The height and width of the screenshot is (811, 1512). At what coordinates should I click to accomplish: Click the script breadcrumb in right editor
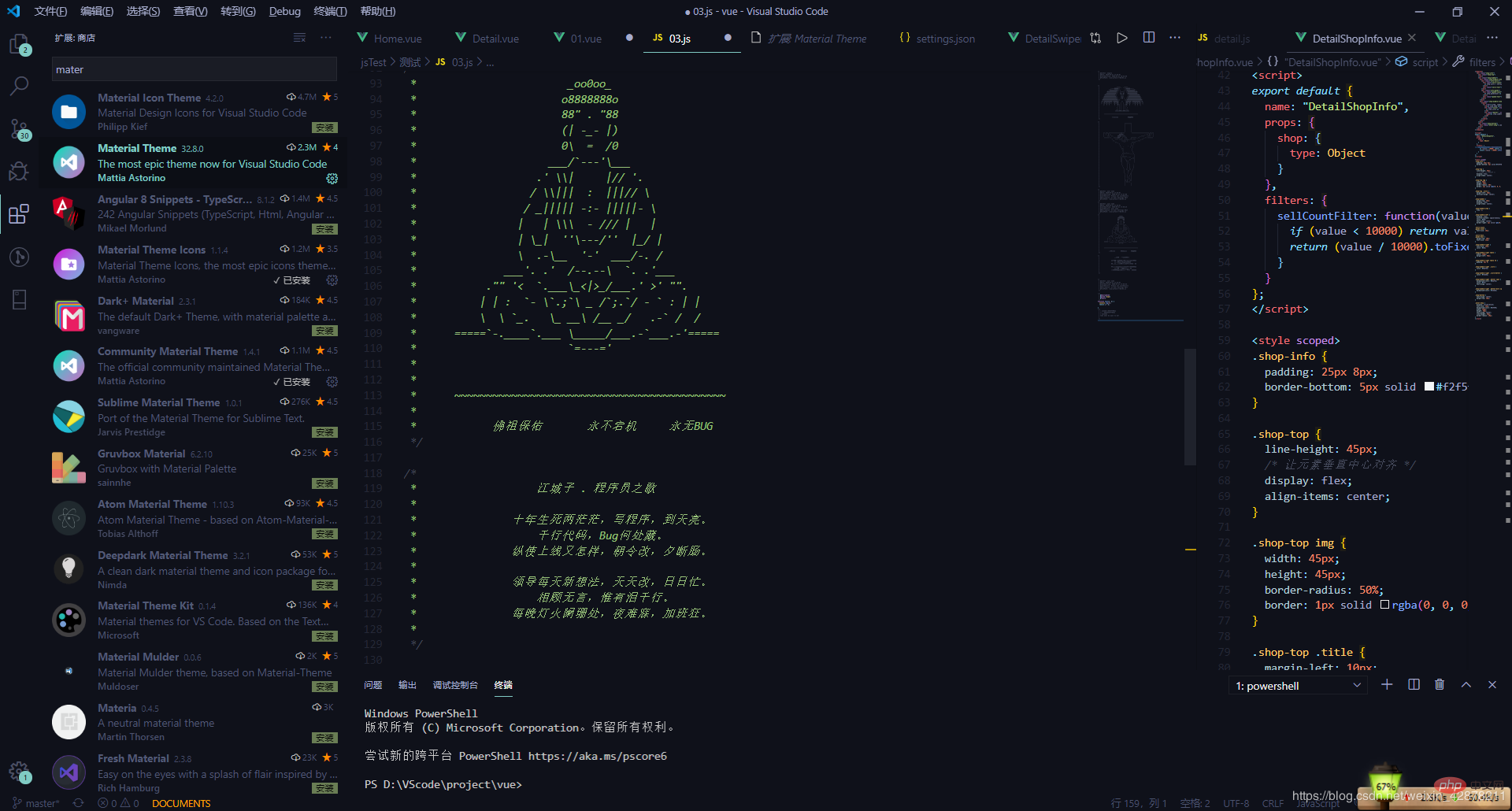(x=1425, y=62)
